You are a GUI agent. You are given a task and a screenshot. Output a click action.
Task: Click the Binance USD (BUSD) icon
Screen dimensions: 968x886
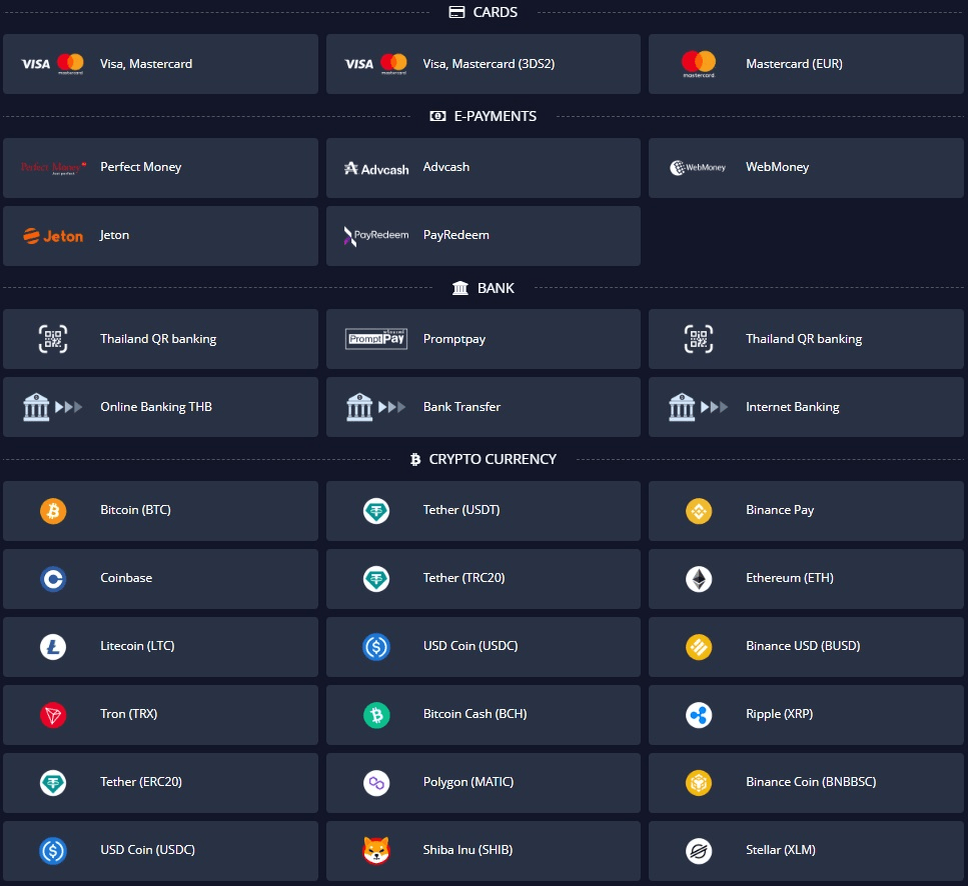698,647
